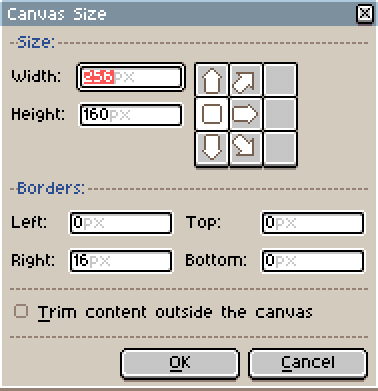Focus the Height field showing 160
This screenshot has width=378, height=391.
point(131,115)
